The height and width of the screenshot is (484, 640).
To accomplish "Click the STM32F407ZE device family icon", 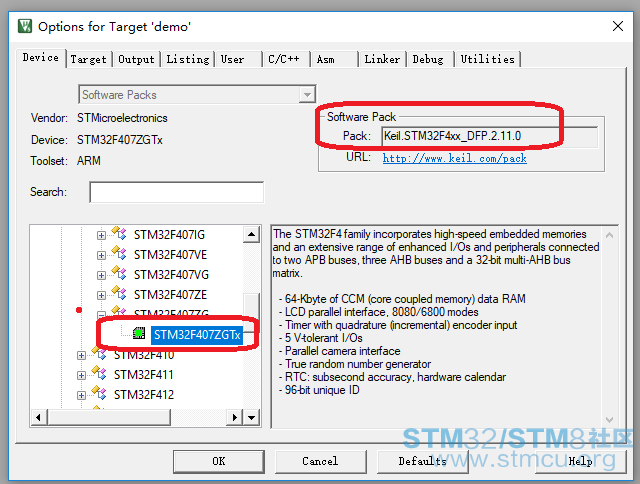I will point(119,293).
